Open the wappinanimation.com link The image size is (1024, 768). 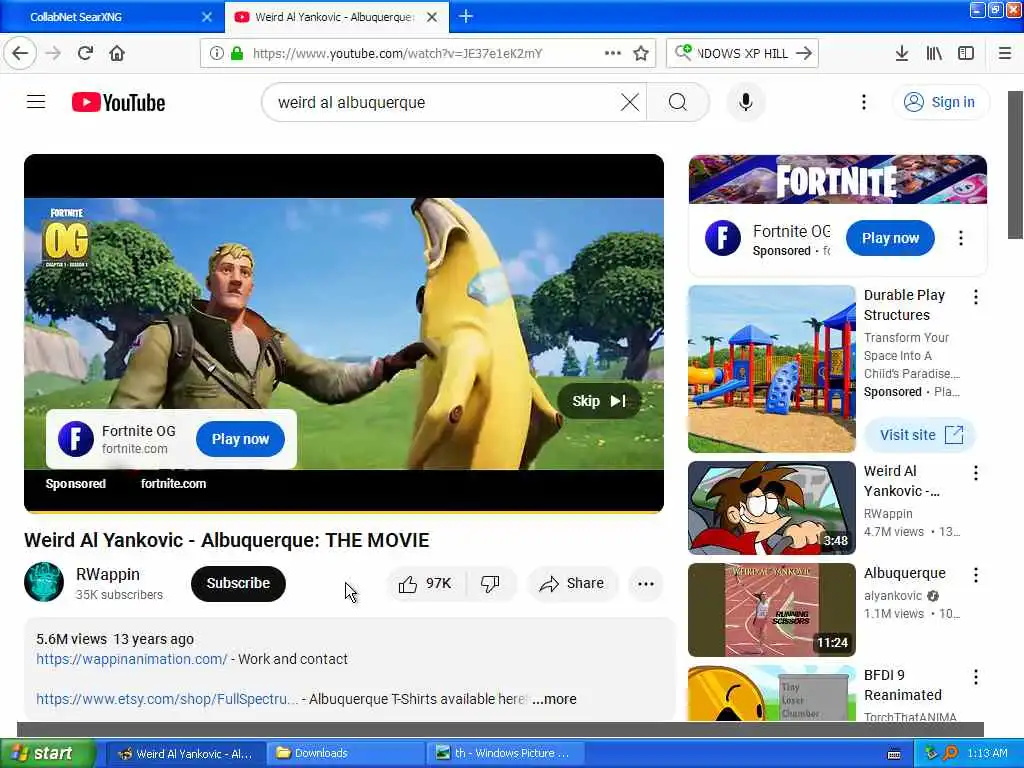click(x=132, y=659)
